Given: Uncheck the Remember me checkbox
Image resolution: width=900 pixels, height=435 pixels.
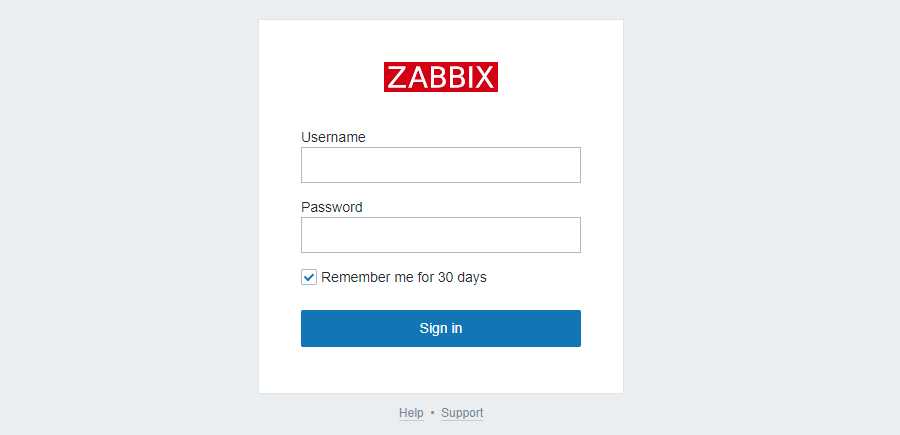Looking at the screenshot, I should pos(309,278).
